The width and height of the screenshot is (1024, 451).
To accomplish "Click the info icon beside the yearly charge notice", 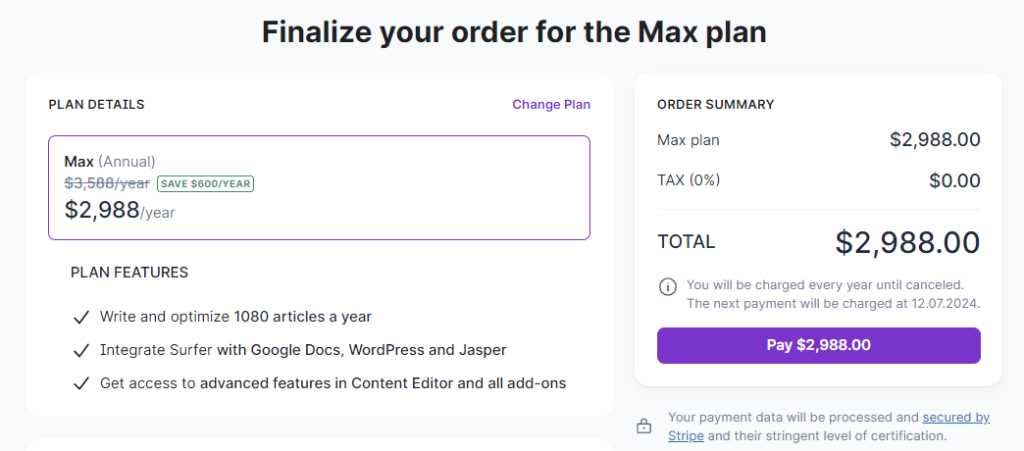I will click(x=667, y=287).
